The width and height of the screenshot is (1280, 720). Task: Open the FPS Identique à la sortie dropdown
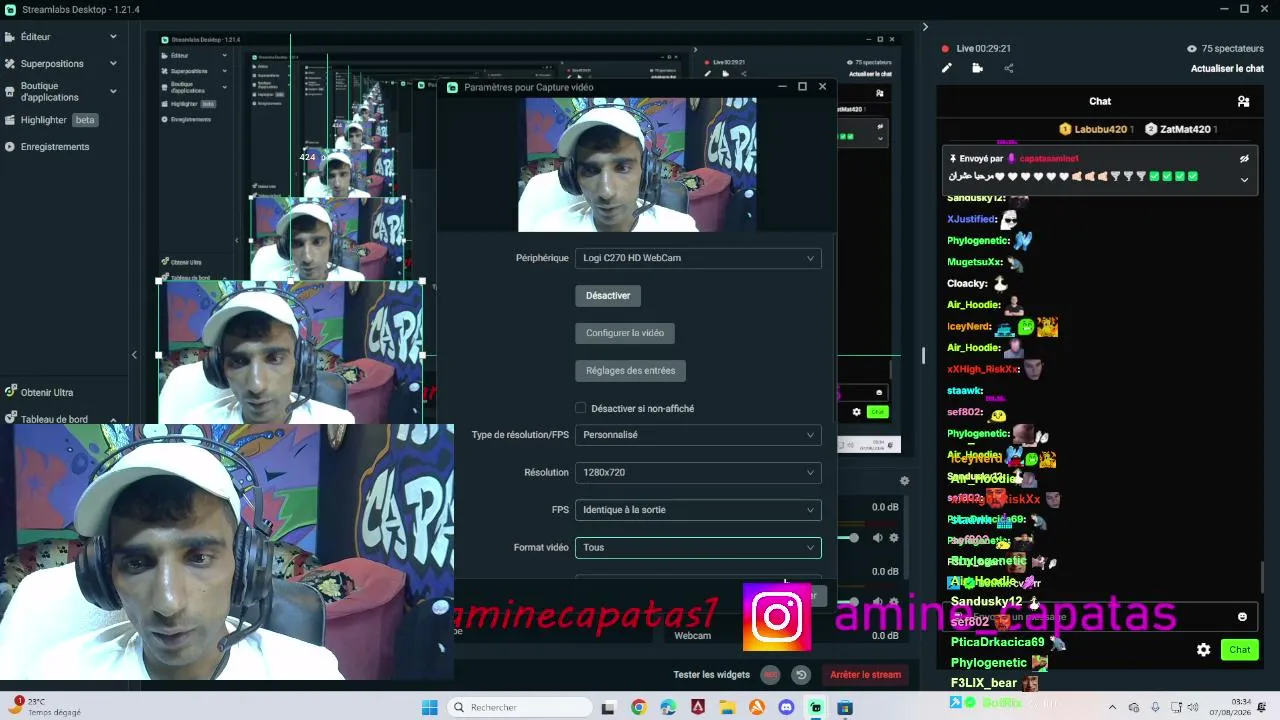698,510
